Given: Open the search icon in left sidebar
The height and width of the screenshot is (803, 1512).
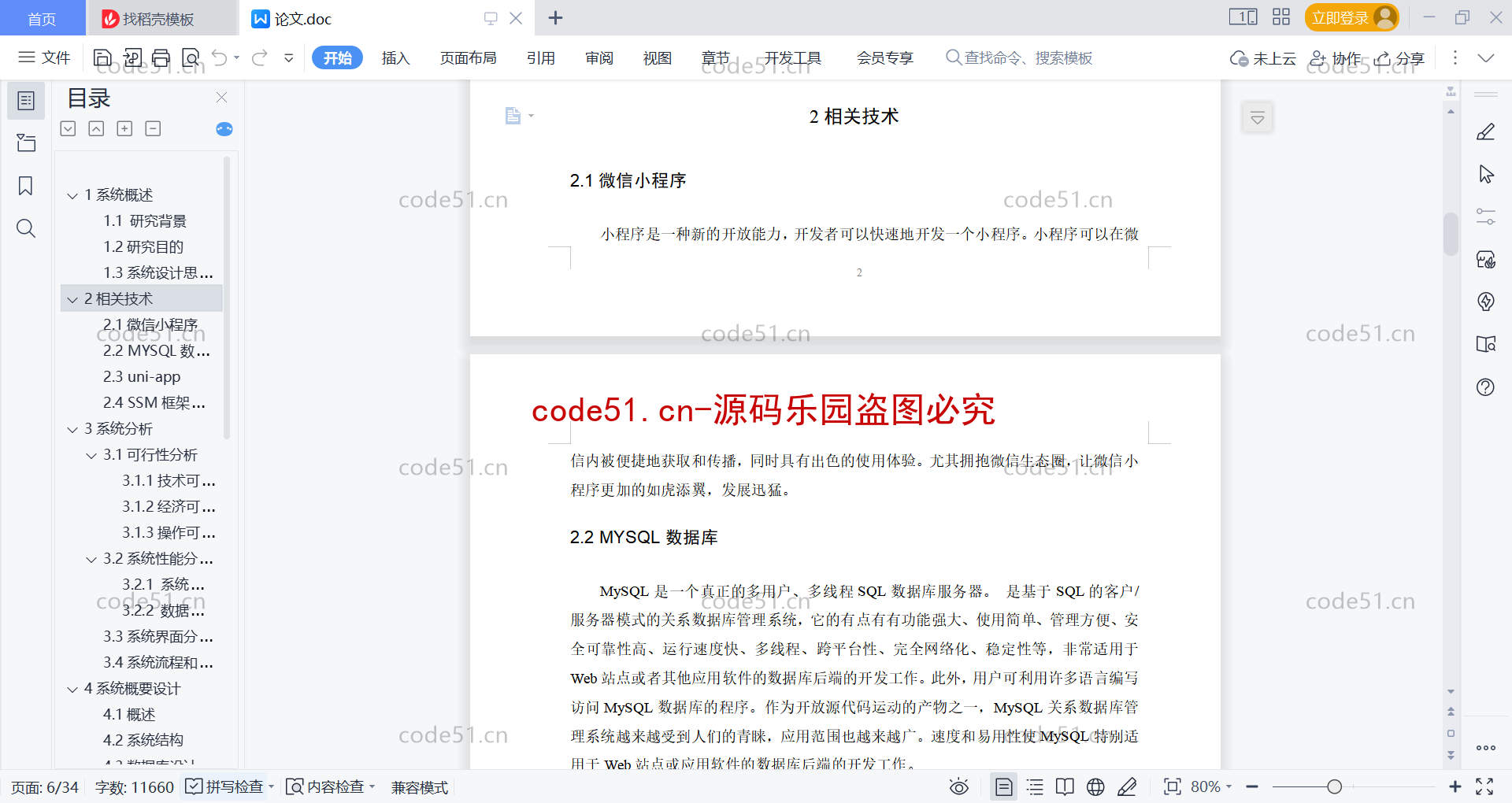Looking at the screenshot, I should pyautogui.click(x=26, y=228).
